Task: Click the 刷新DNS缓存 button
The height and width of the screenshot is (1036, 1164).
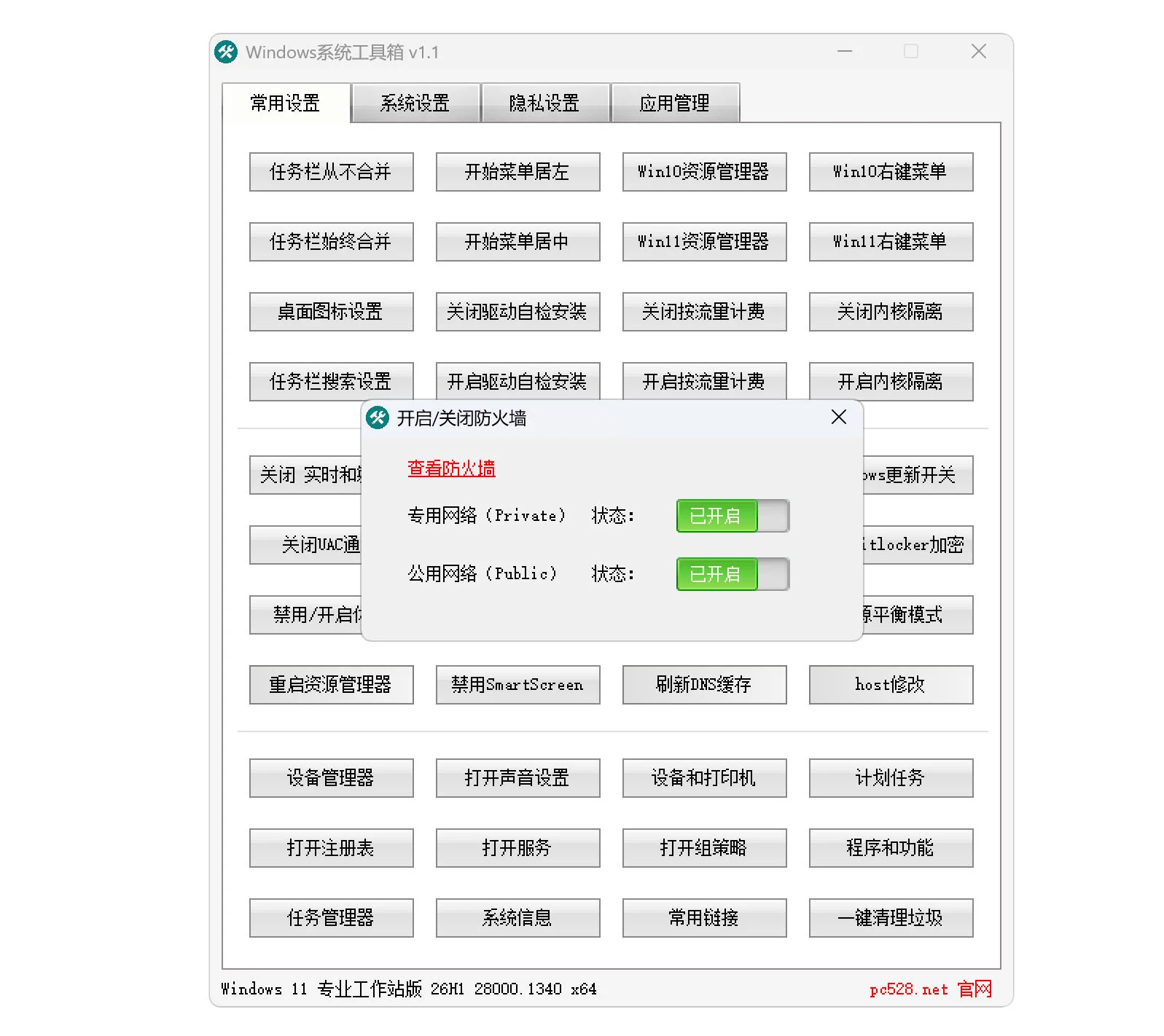Action: point(705,685)
